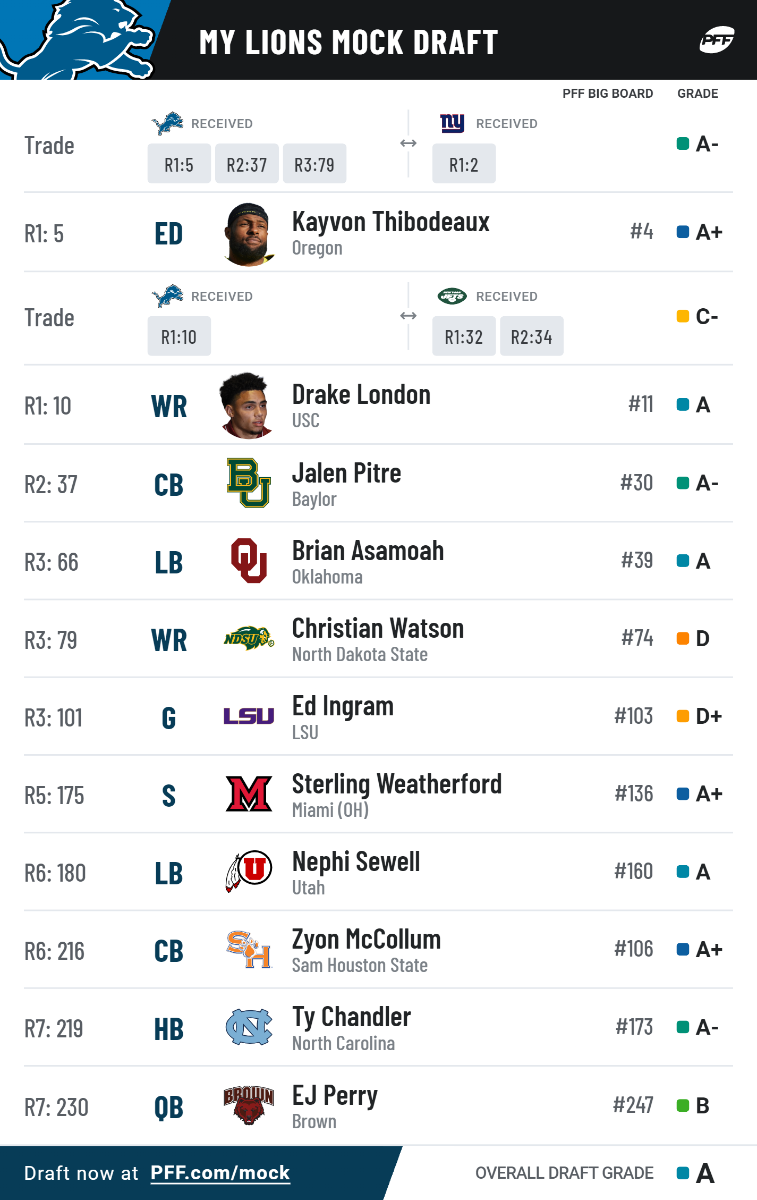The image size is (757, 1200).
Task: Select the R1:2 pick chip received by Giants
Action: (464, 164)
